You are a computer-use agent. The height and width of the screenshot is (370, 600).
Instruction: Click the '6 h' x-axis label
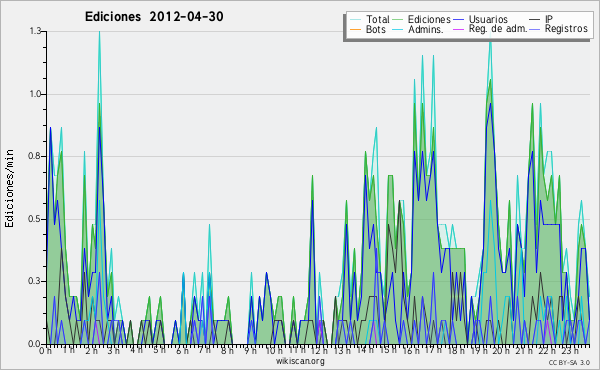click(182, 350)
